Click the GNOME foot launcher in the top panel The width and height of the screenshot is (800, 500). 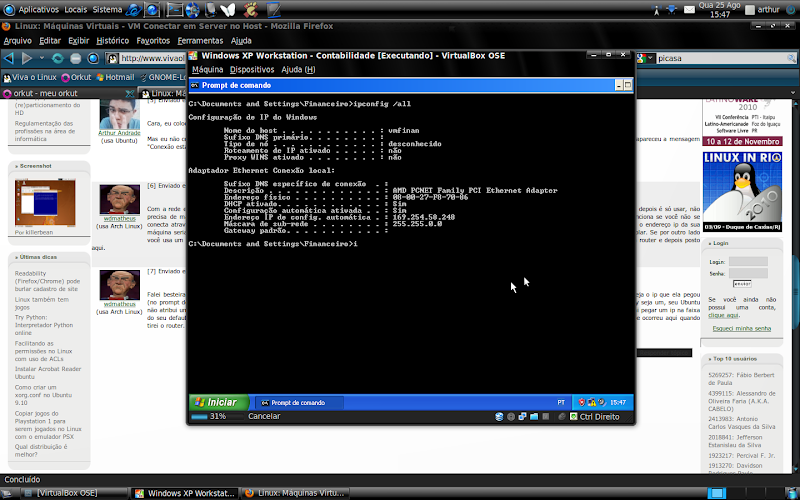pyautogui.click(x=251, y=9)
